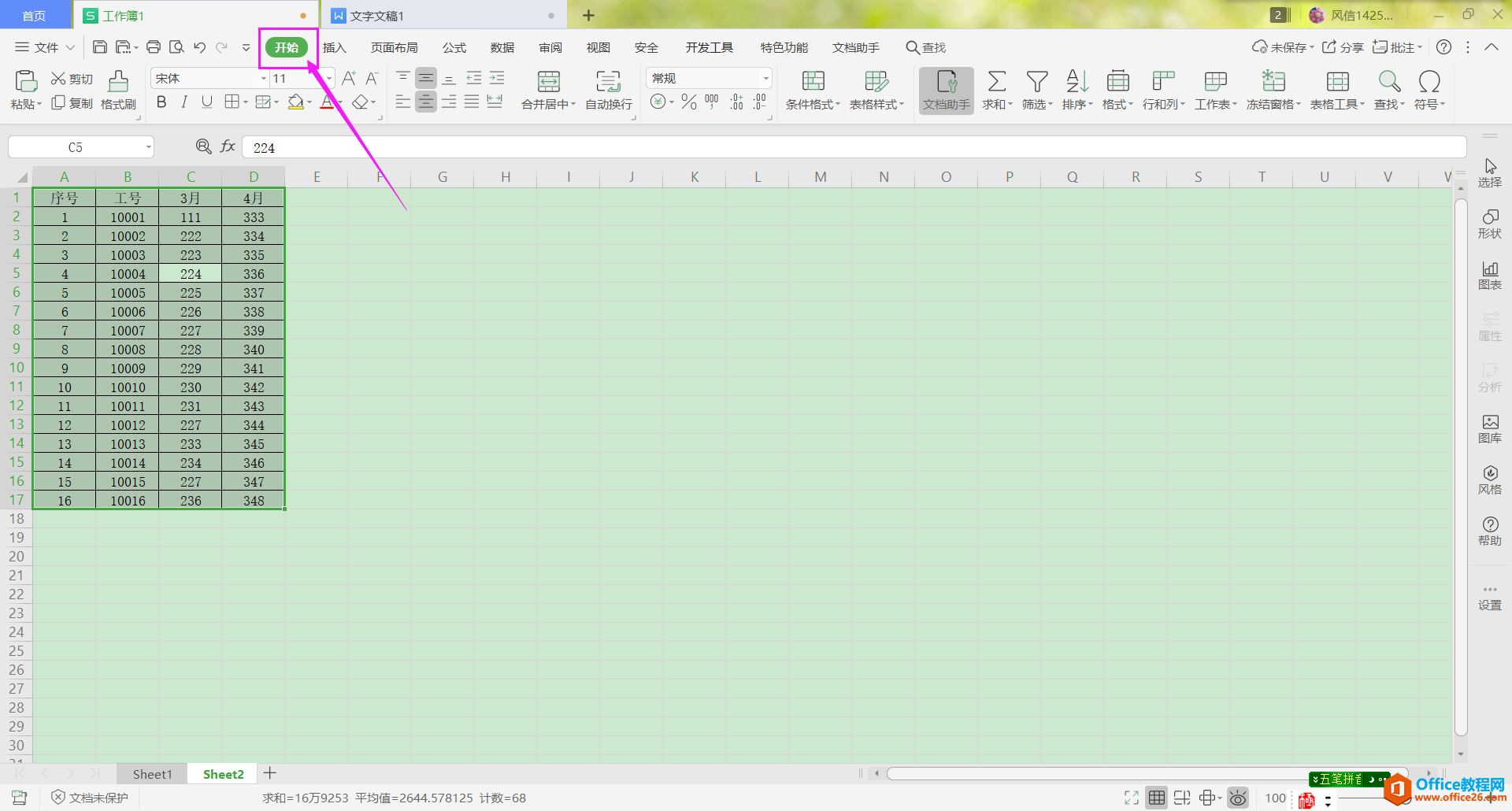Click the formula bar input showing 224
Viewport: 1512px width, 811px height.
854,147
